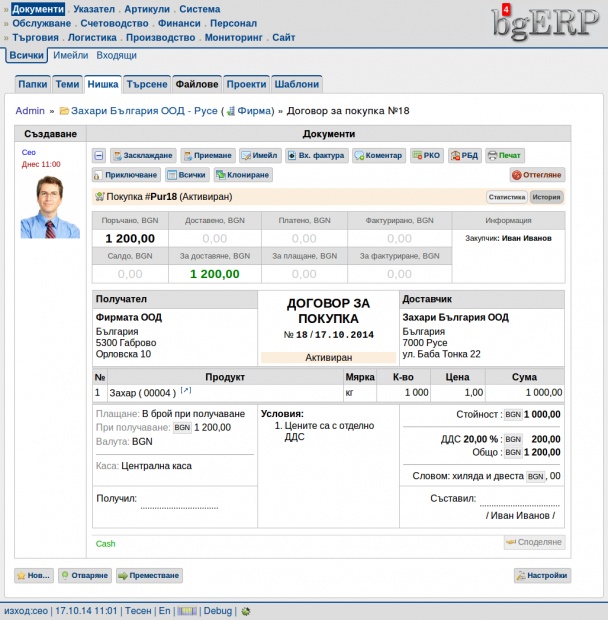608x620 pixels.
Task: Click the изход:сео logout link
Action: click(x=26, y=611)
